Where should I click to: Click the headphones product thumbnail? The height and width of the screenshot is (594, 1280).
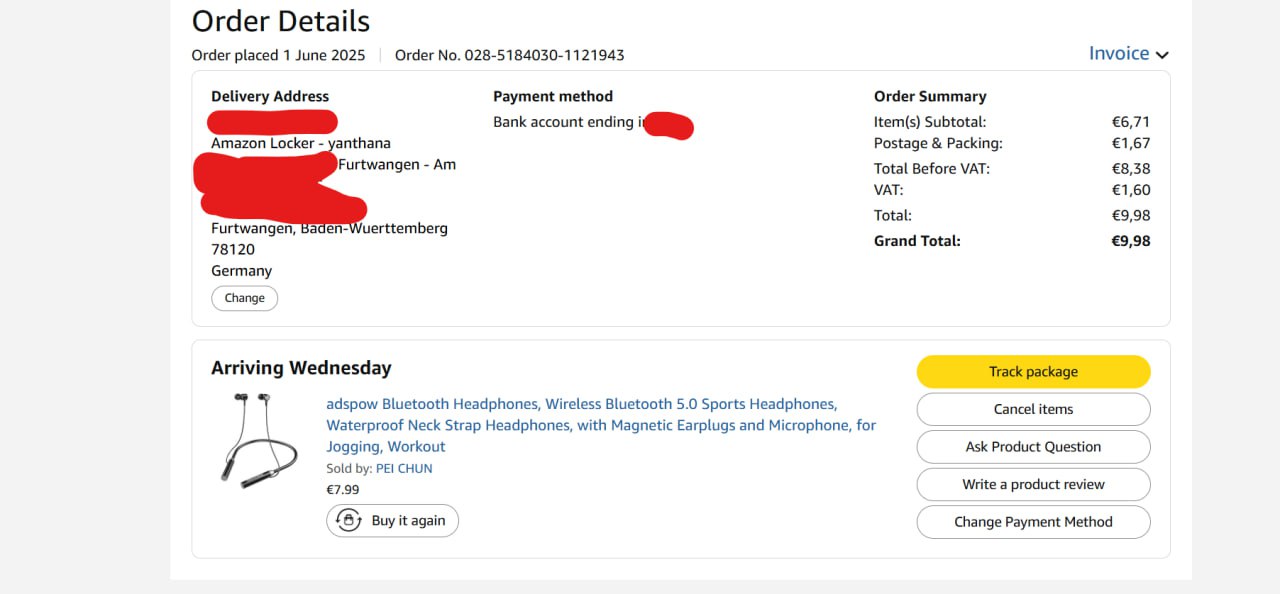(x=258, y=440)
